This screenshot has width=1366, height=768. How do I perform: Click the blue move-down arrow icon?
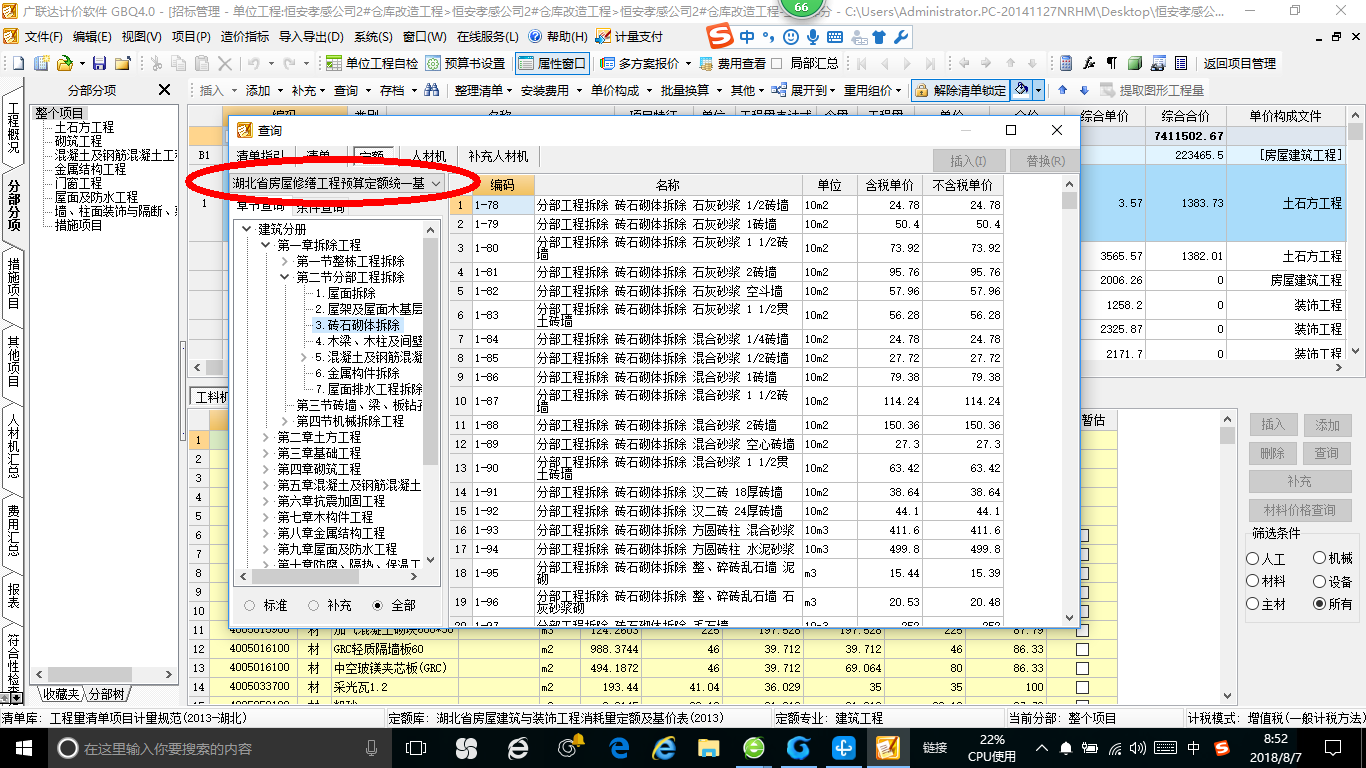pos(1084,90)
